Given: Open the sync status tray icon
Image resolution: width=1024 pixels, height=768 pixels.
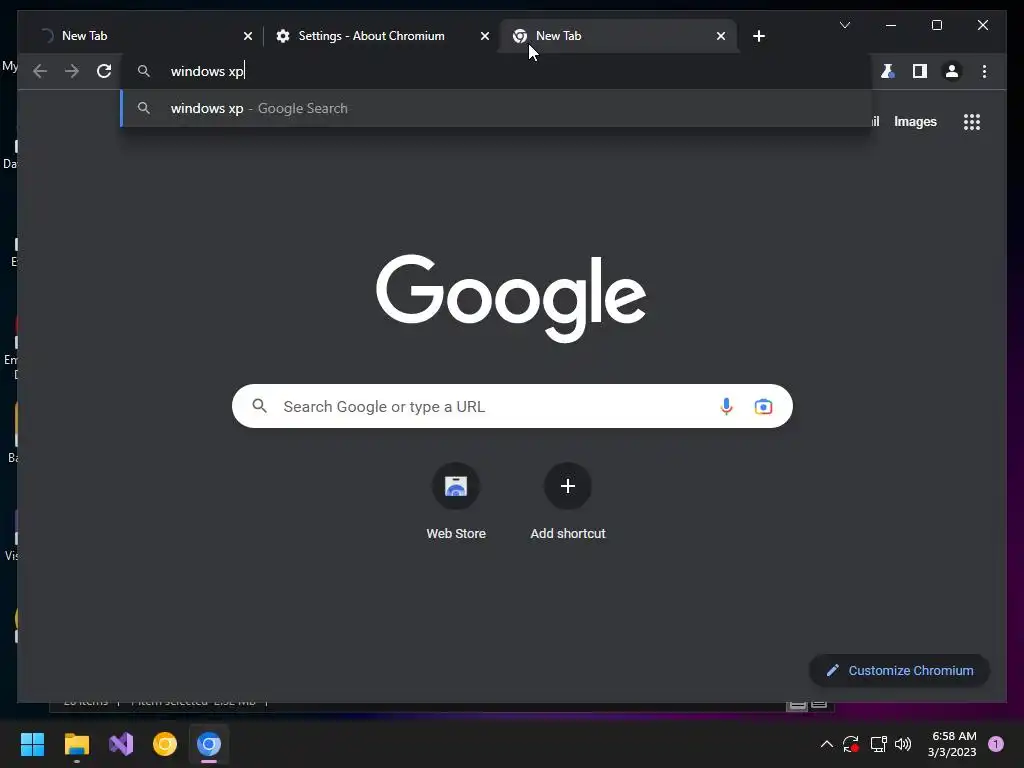Looking at the screenshot, I should (x=850, y=744).
